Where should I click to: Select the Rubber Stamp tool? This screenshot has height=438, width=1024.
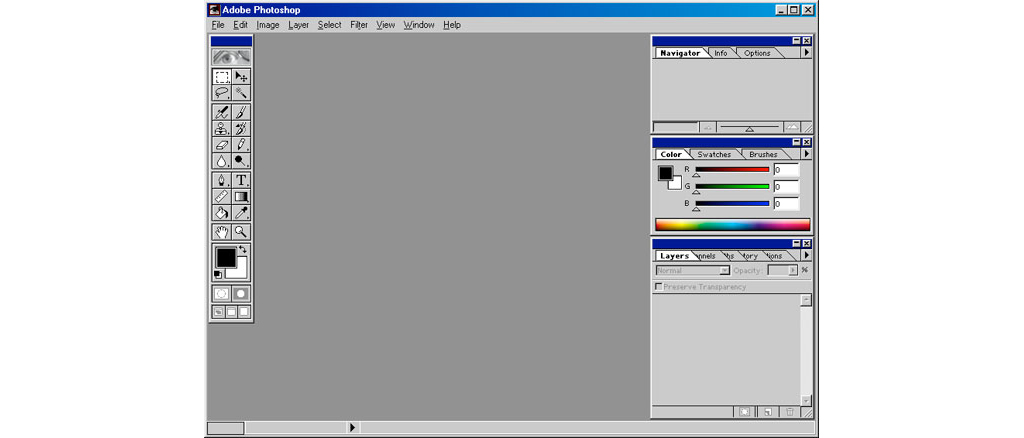(222, 129)
